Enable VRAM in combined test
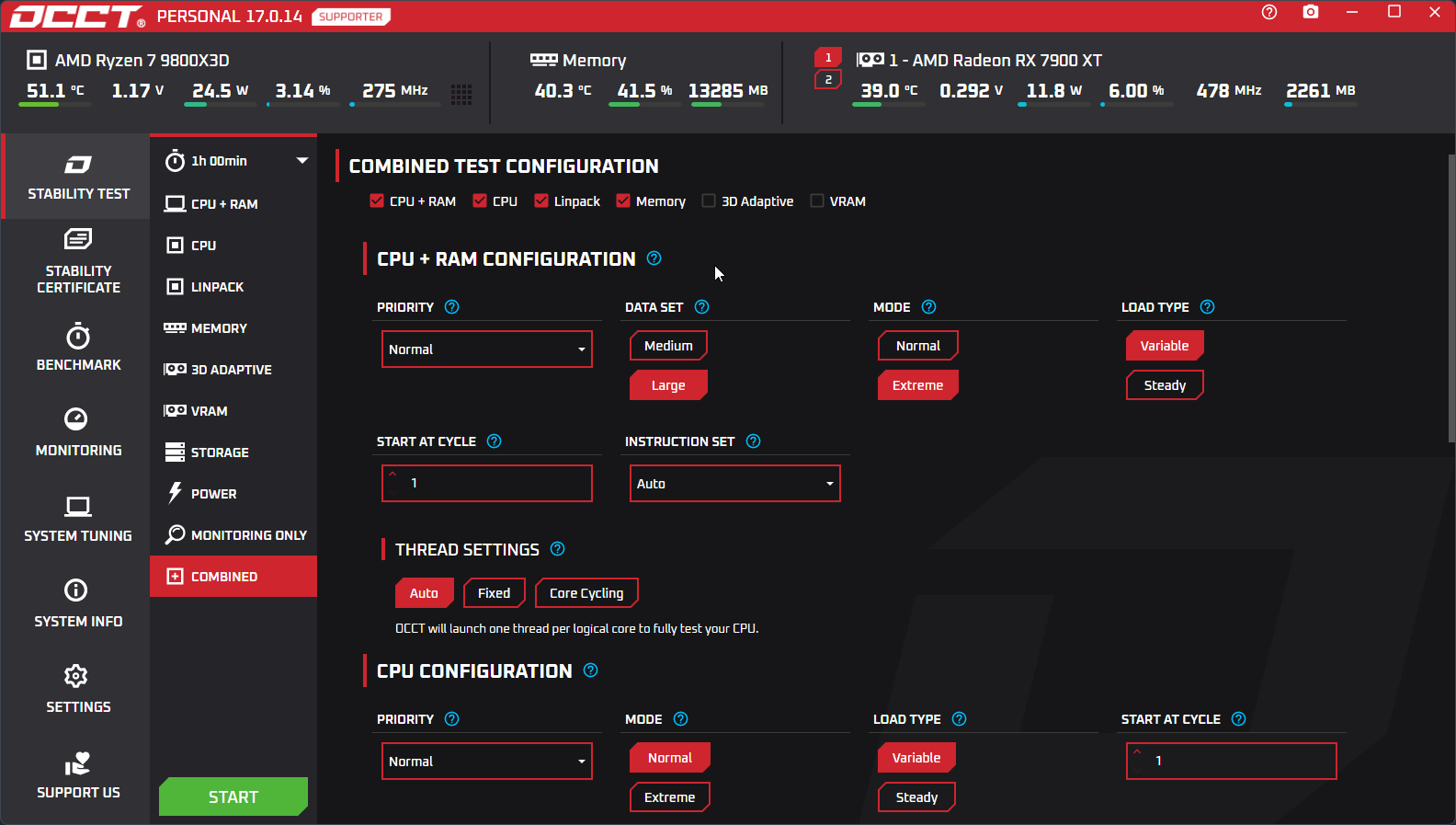 [x=817, y=201]
